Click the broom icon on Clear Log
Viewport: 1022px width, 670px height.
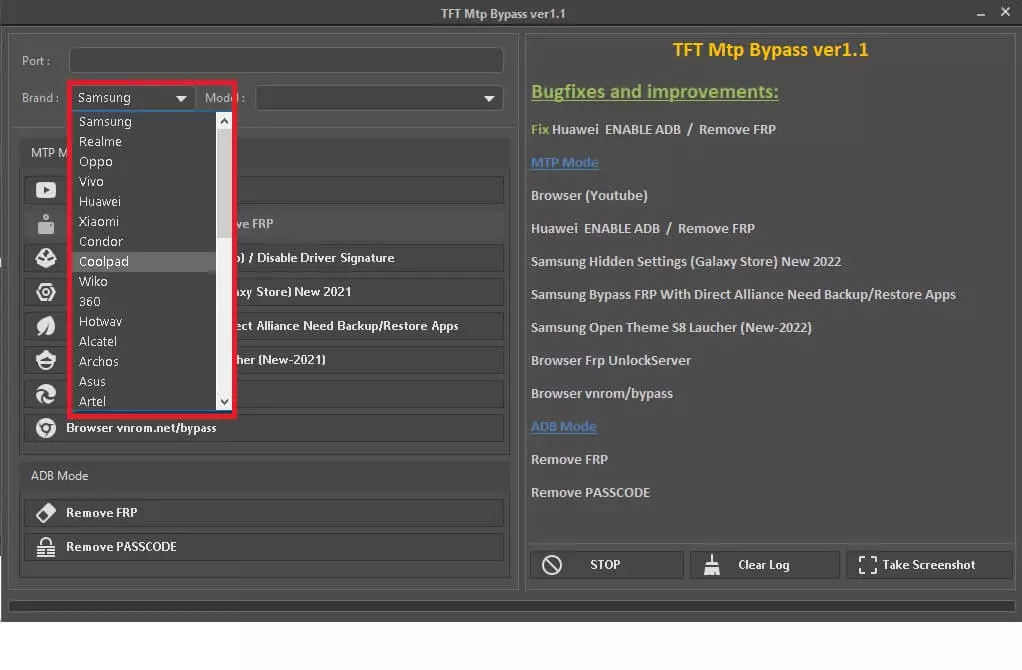[x=713, y=565]
